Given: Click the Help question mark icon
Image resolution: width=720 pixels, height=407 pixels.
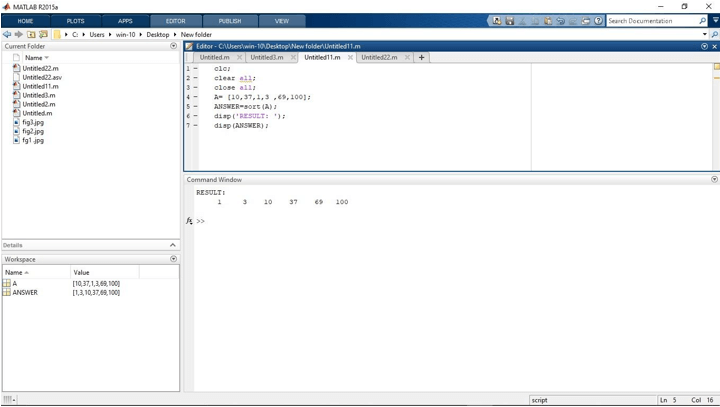Looking at the screenshot, I should tap(598, 20).
